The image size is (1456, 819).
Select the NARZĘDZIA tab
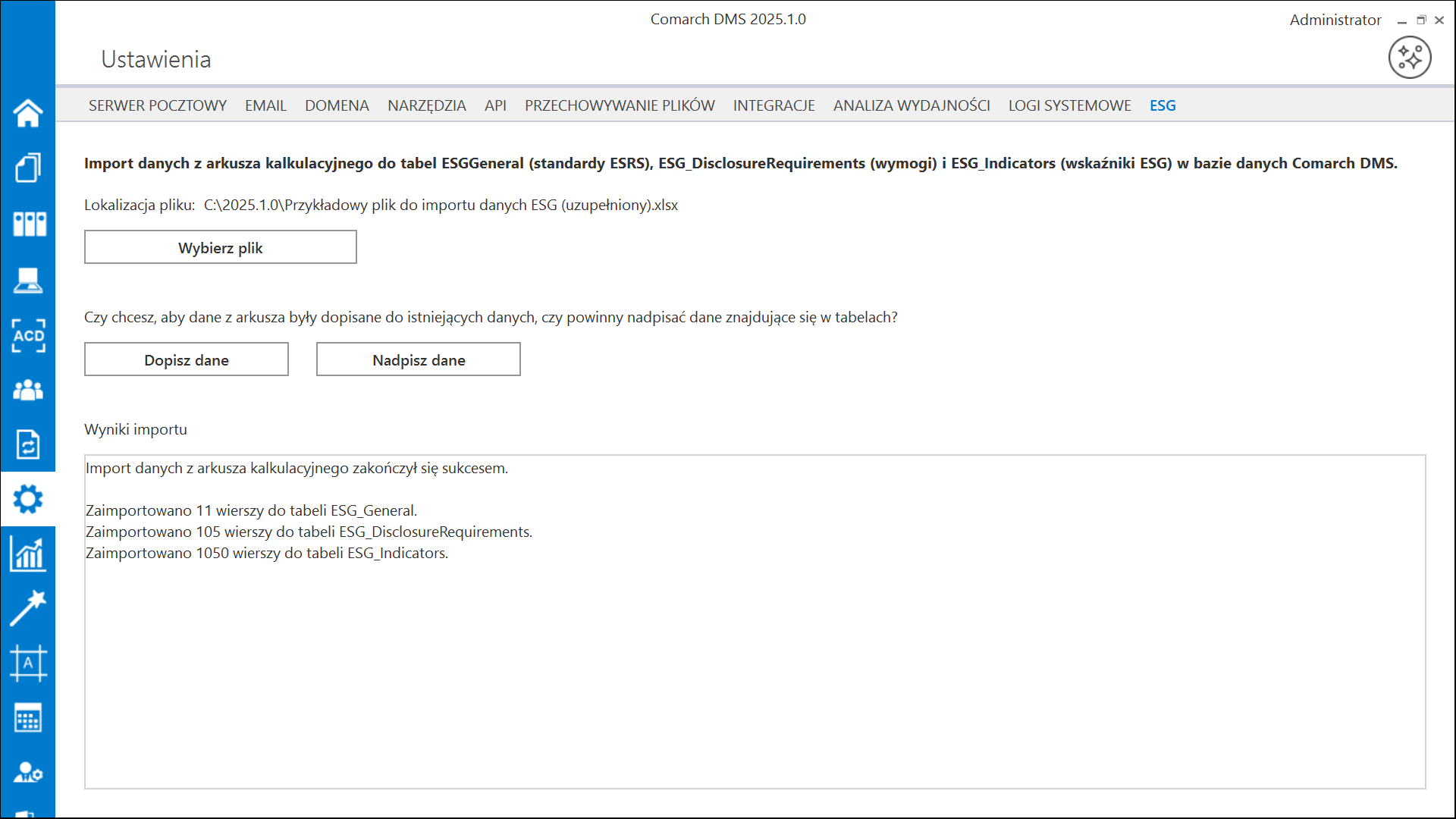coord(427,105)
